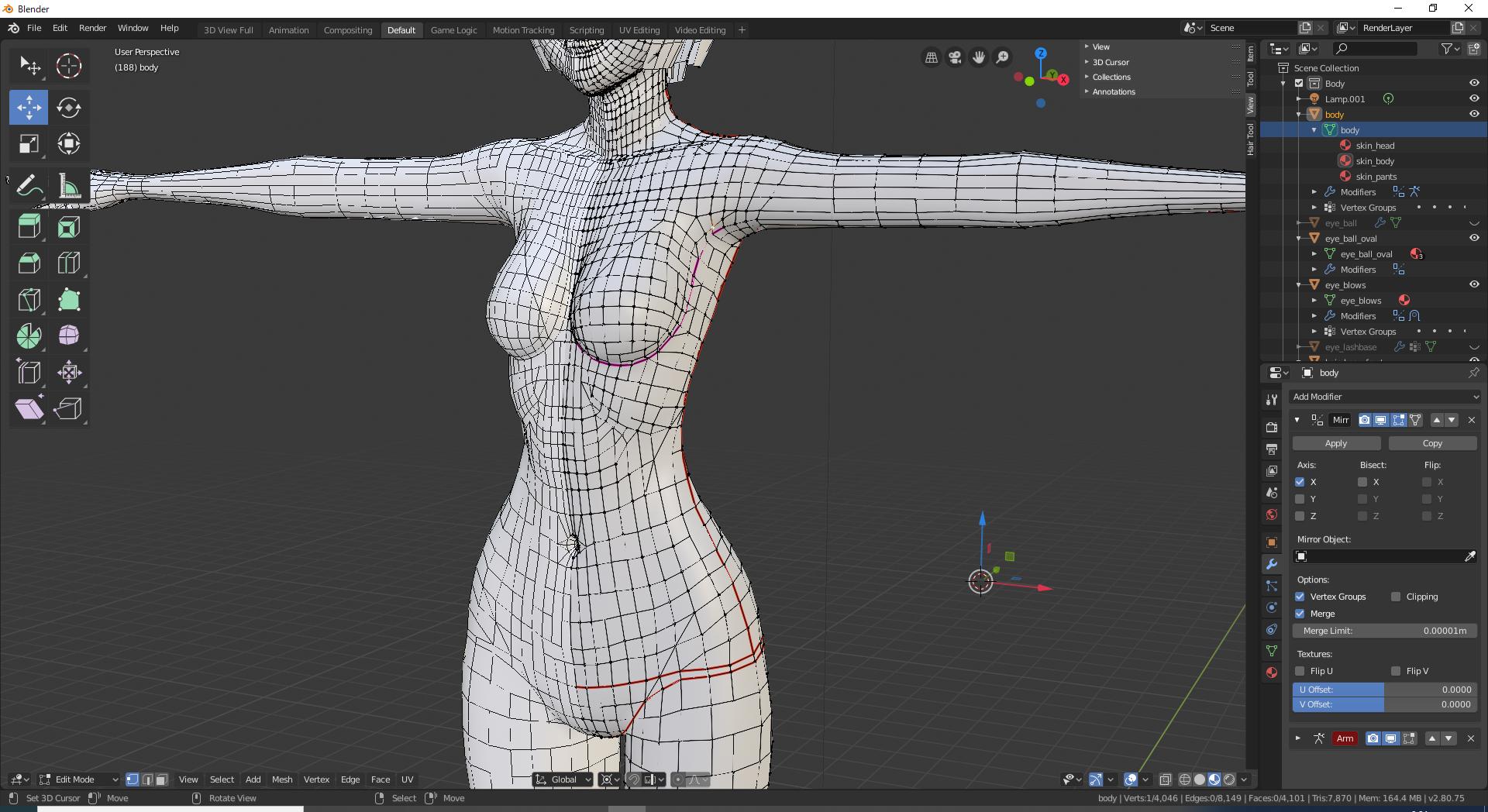Switch to the UV Editing workspace tab
The height and width of the screenshot is (812, 1488).
pos(639,30)
